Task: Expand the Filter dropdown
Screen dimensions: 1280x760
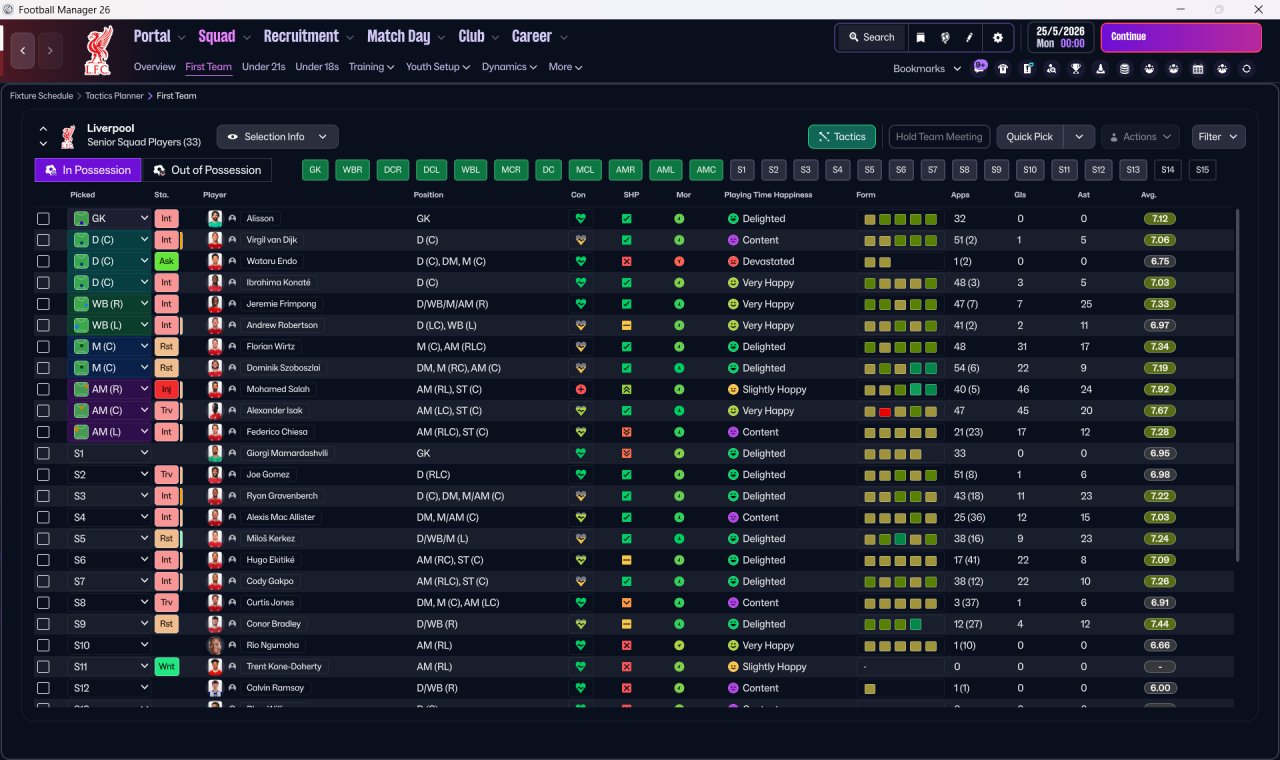Action: pos(1218,137)
